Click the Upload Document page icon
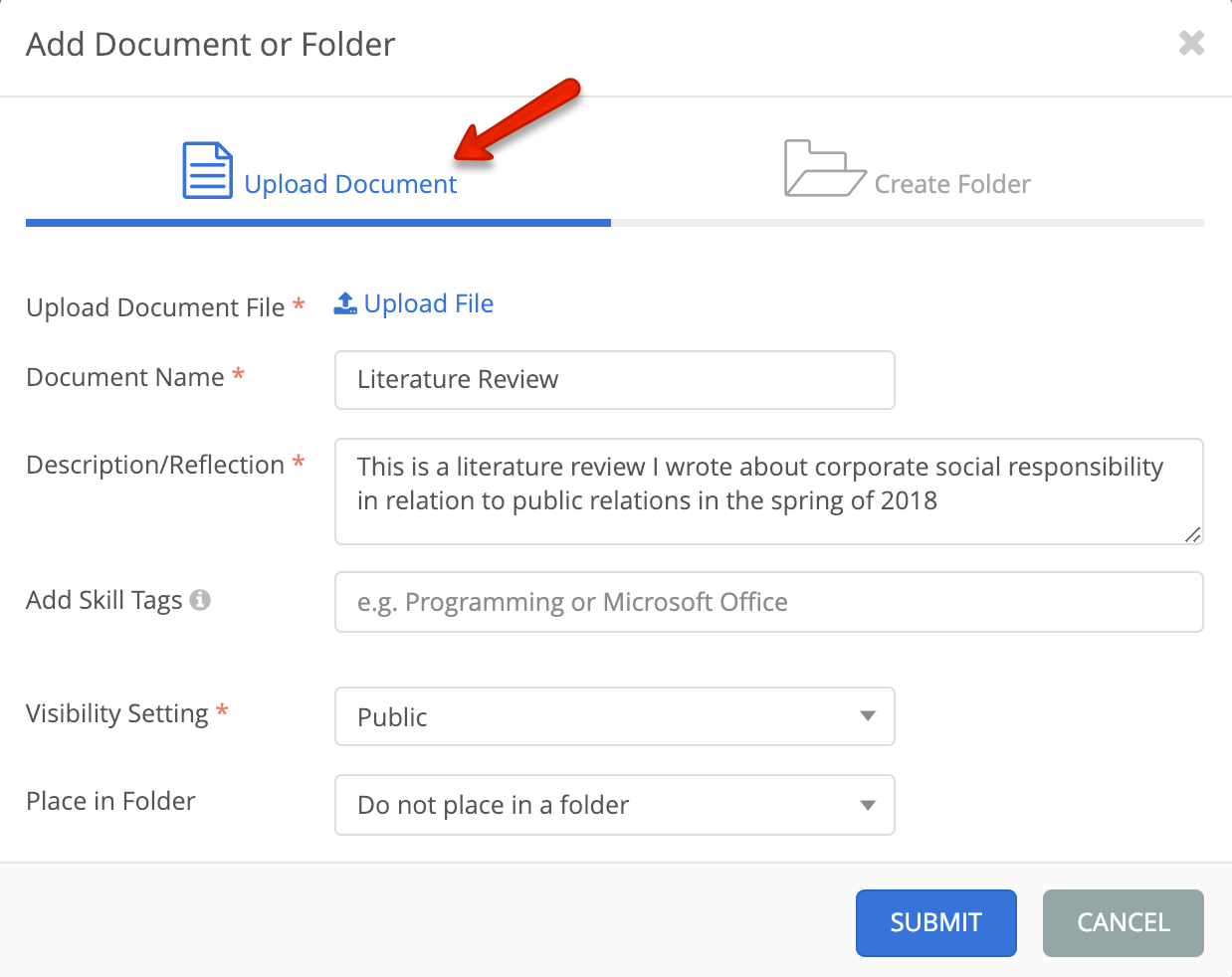Screen dimensions: 1232x977 tap(208, 170)
